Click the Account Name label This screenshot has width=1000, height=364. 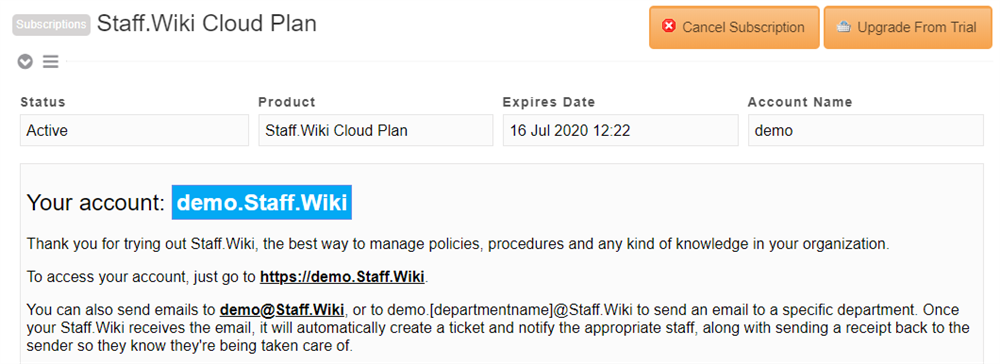tap(800, 102)
